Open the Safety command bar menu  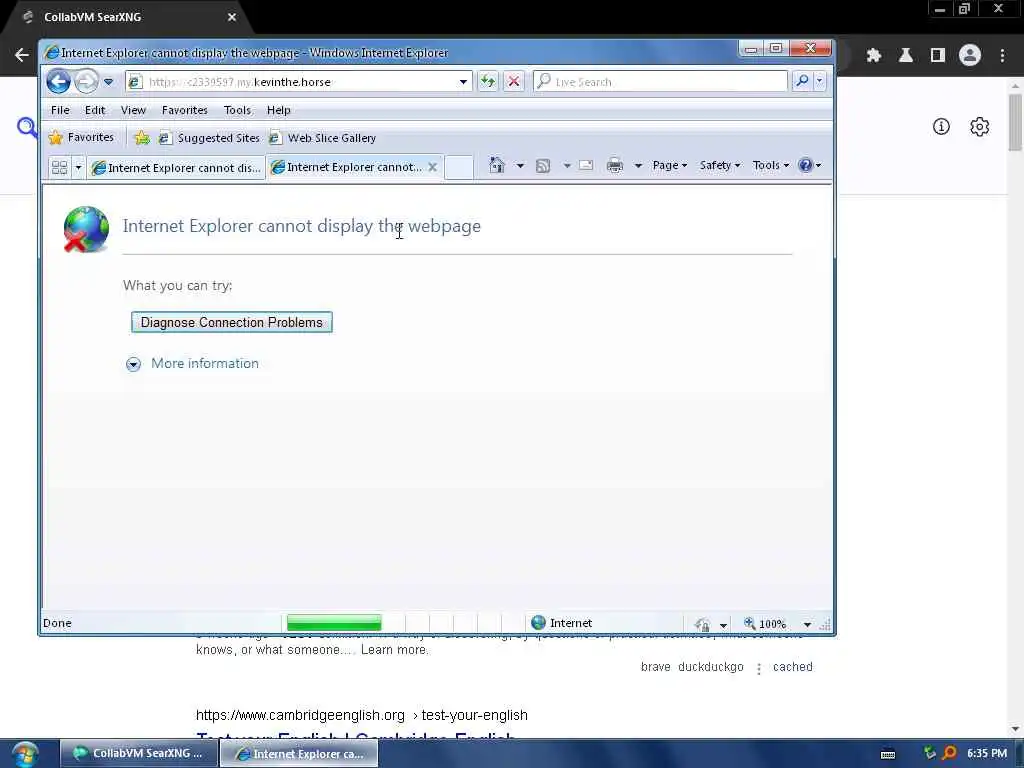(720, 165)
